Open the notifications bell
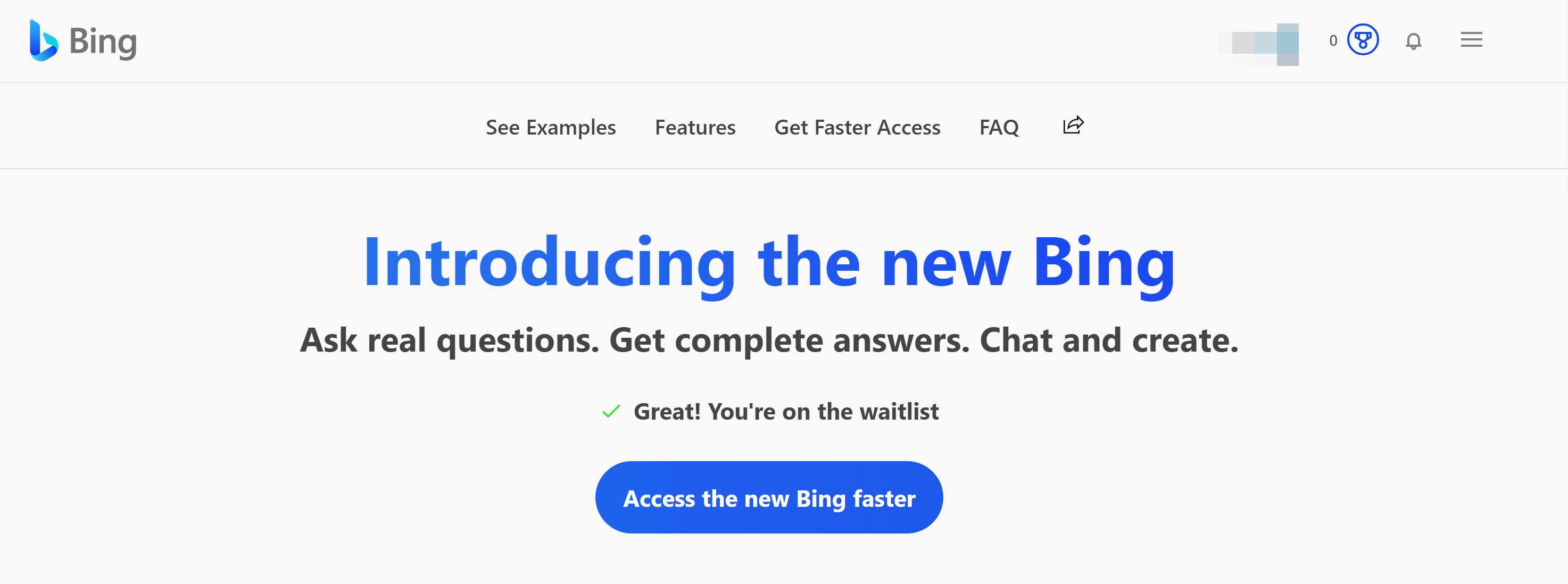 (1413, 41)
